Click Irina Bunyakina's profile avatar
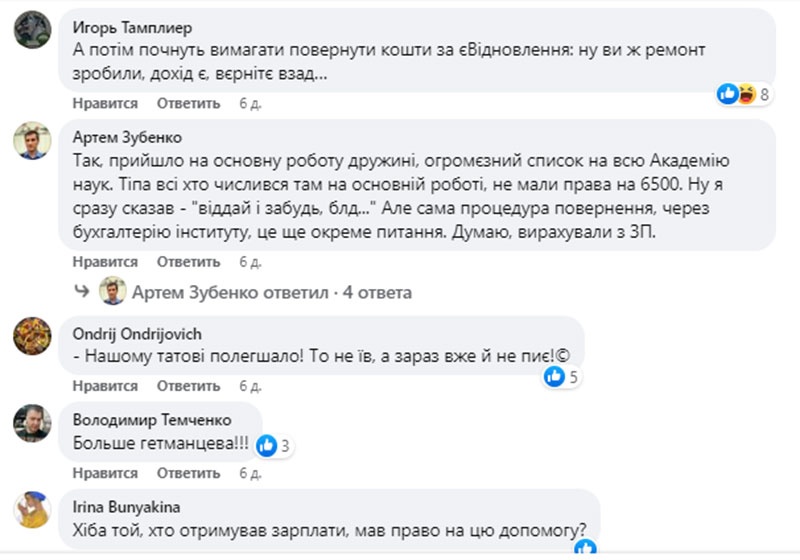800x560 pixels. point(32,509)
